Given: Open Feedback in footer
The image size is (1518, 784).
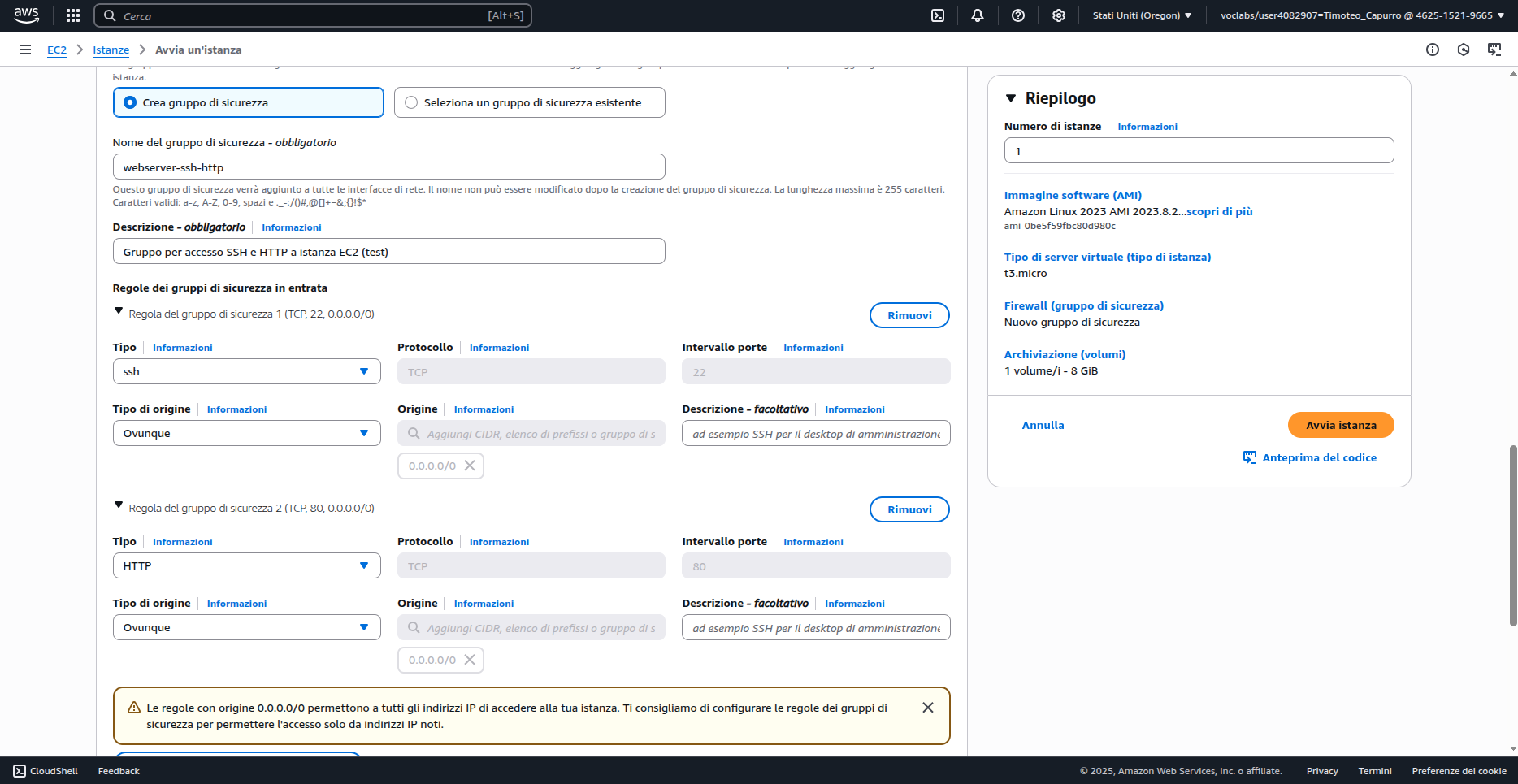Looking at the screenshot, I should 119,771.
